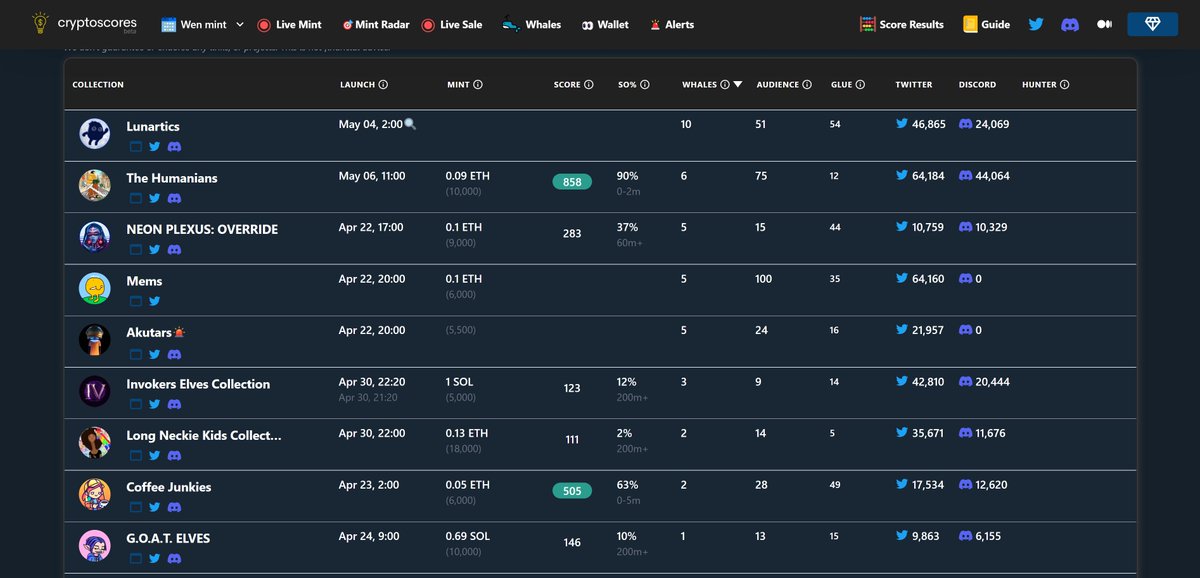Screen dimensions: 1200x578
Task: Open G.O.A.T. ELVES Discord icon
Action: point(174,559)
